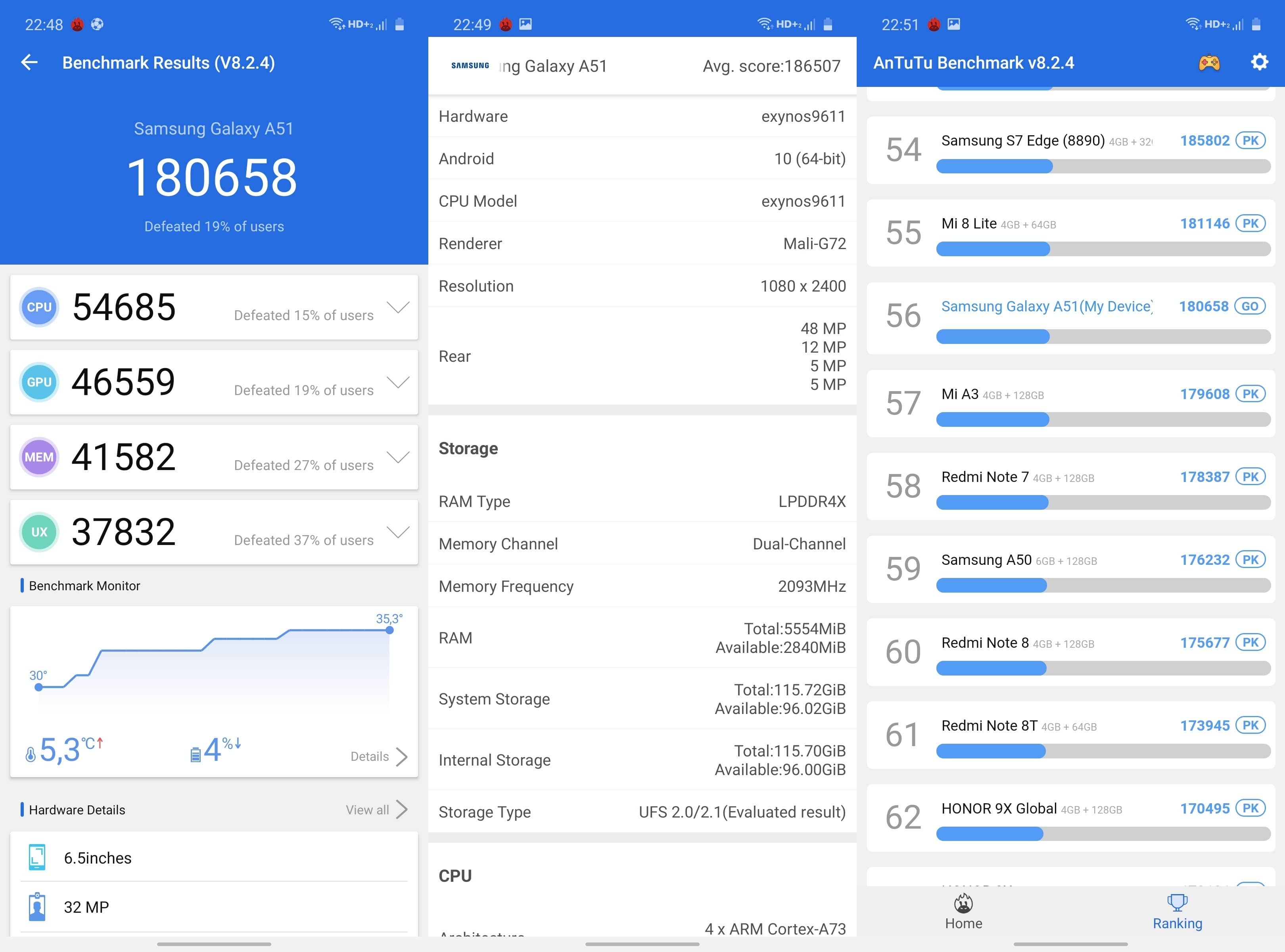Tap the screen size icon beside 6.5inches

[37, 858]
